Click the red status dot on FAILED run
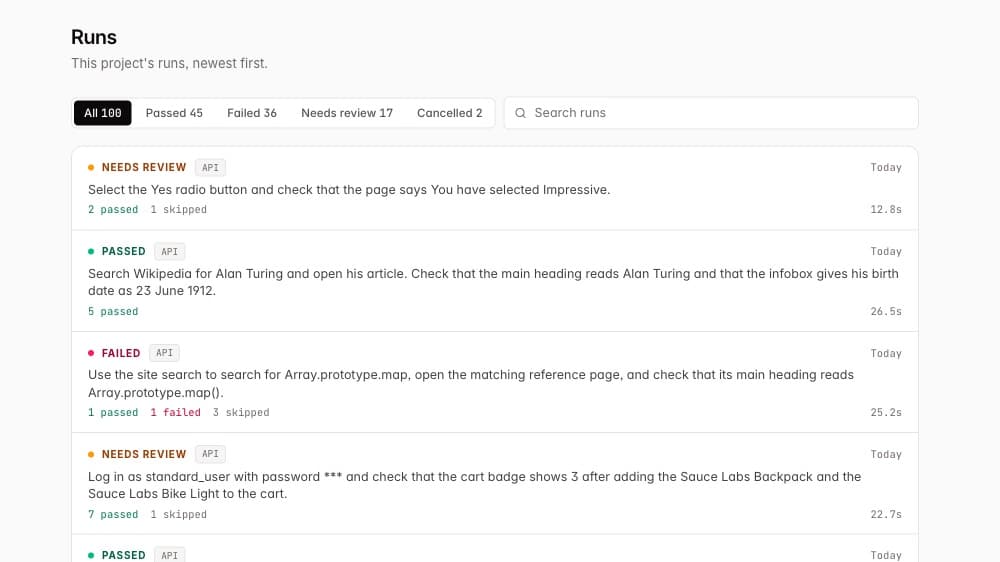 [91, 353]
